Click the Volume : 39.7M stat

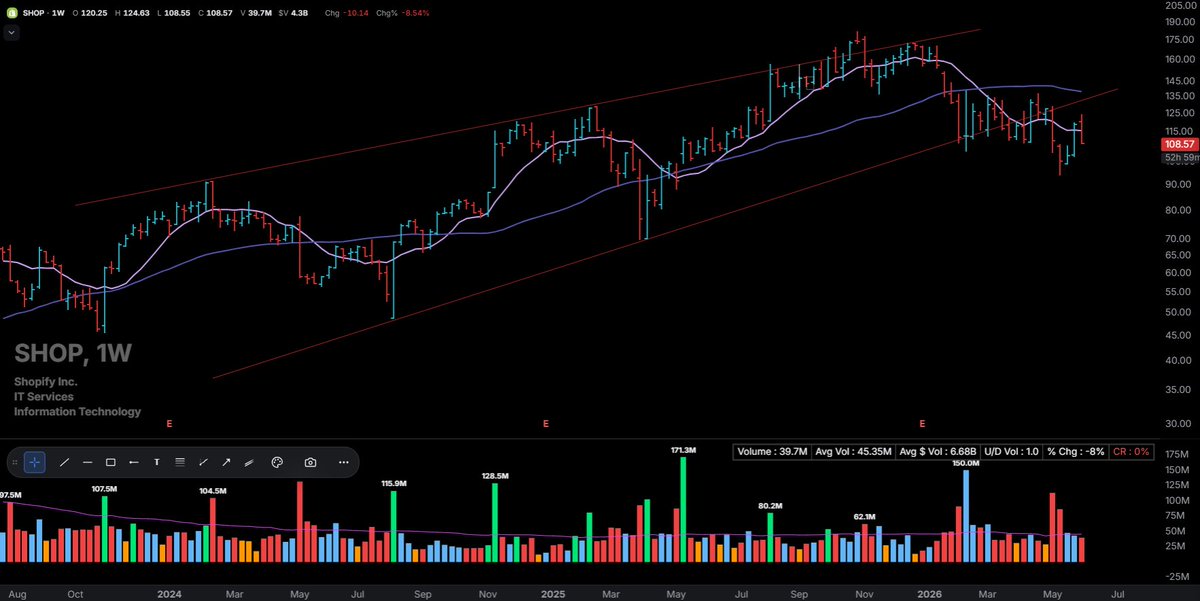[x=771, y=452]
